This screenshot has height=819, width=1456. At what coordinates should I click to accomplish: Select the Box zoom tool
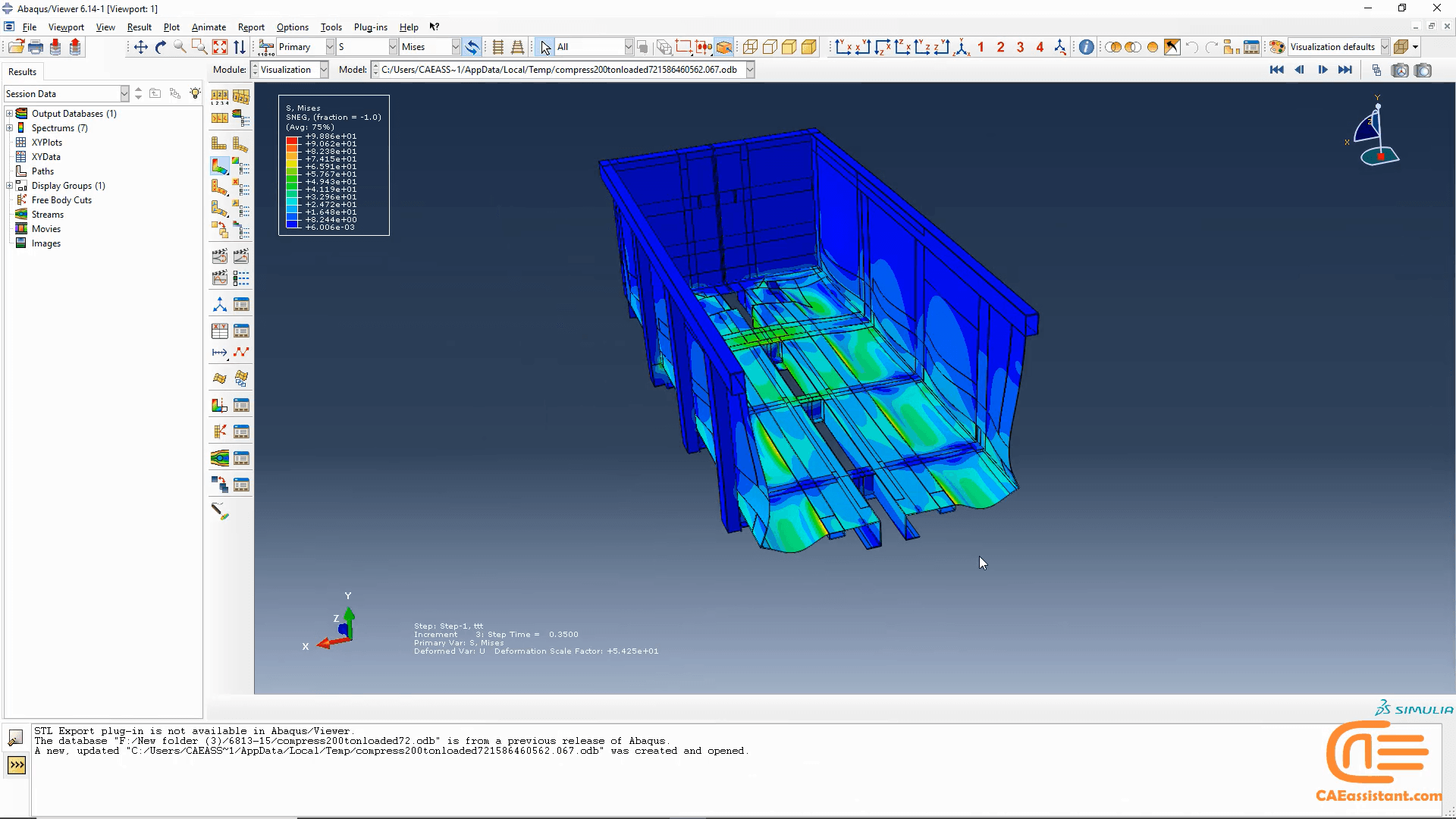[199, 47]
